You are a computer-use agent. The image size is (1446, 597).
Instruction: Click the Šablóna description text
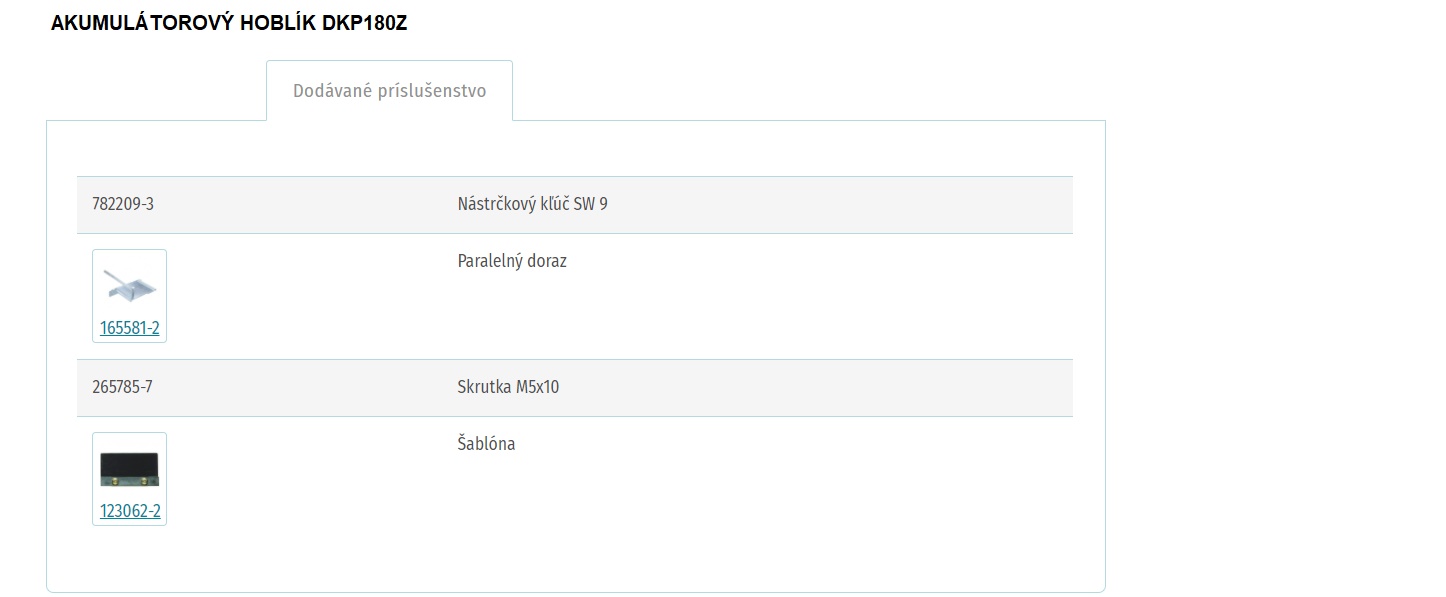click(x=486, y=443)
